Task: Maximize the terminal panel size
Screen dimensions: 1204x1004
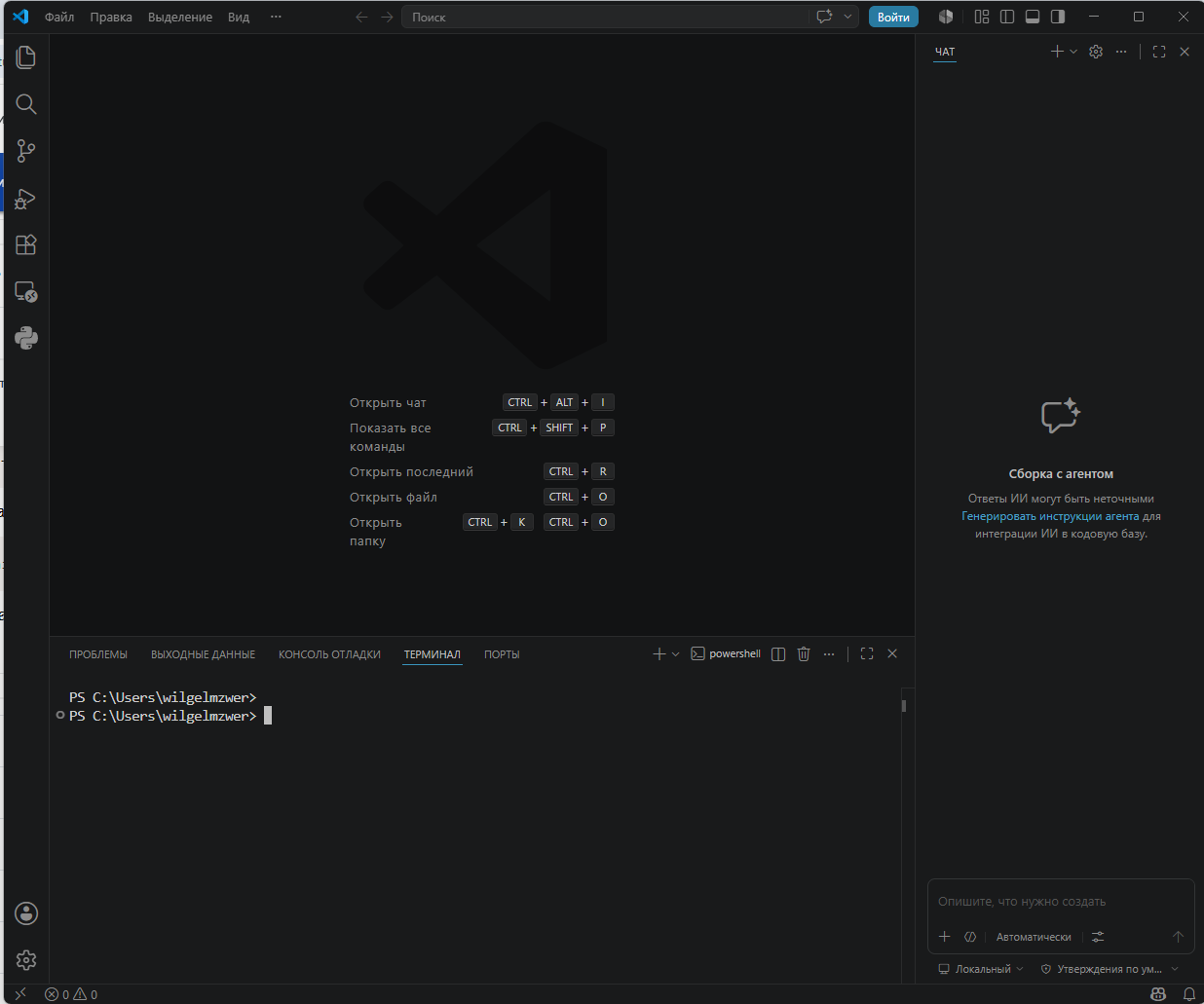Action: click(867, 654)
